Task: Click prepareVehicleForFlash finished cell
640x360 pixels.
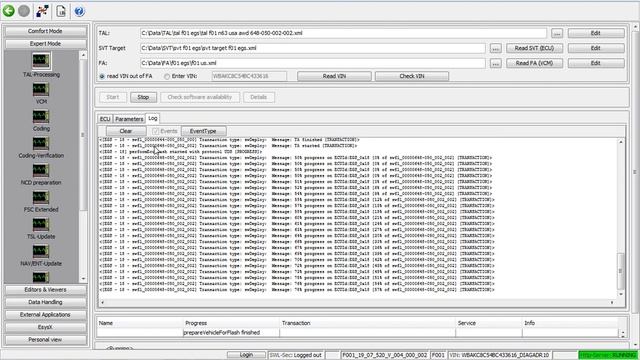Action: coord(231,333)
